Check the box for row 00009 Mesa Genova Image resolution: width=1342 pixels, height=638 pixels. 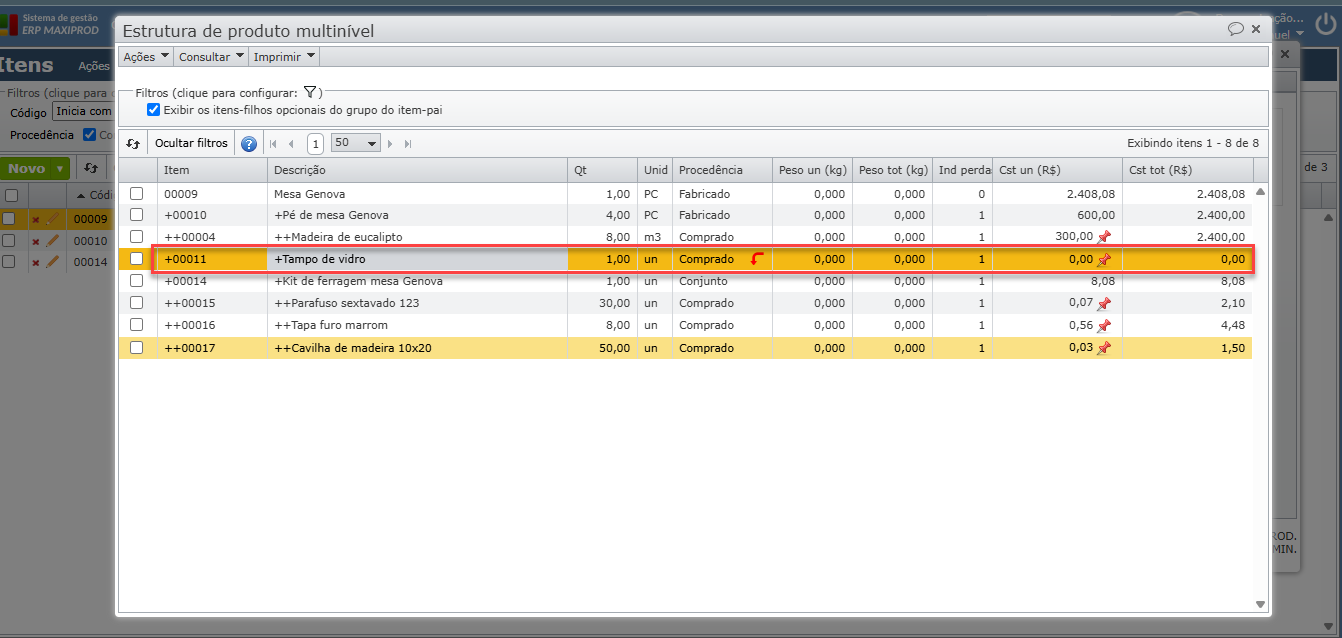point(137,194)
